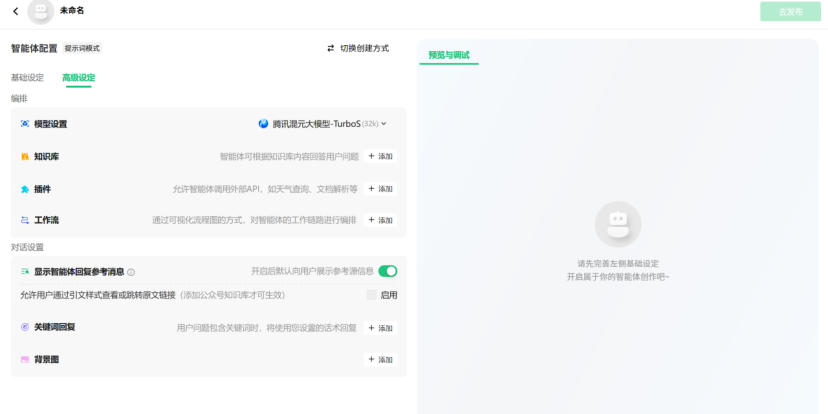The width and height of the screenshot is (828, 414).
Task: Click 切换创建方式 to switch creation mode
Action: pos(357,48)
